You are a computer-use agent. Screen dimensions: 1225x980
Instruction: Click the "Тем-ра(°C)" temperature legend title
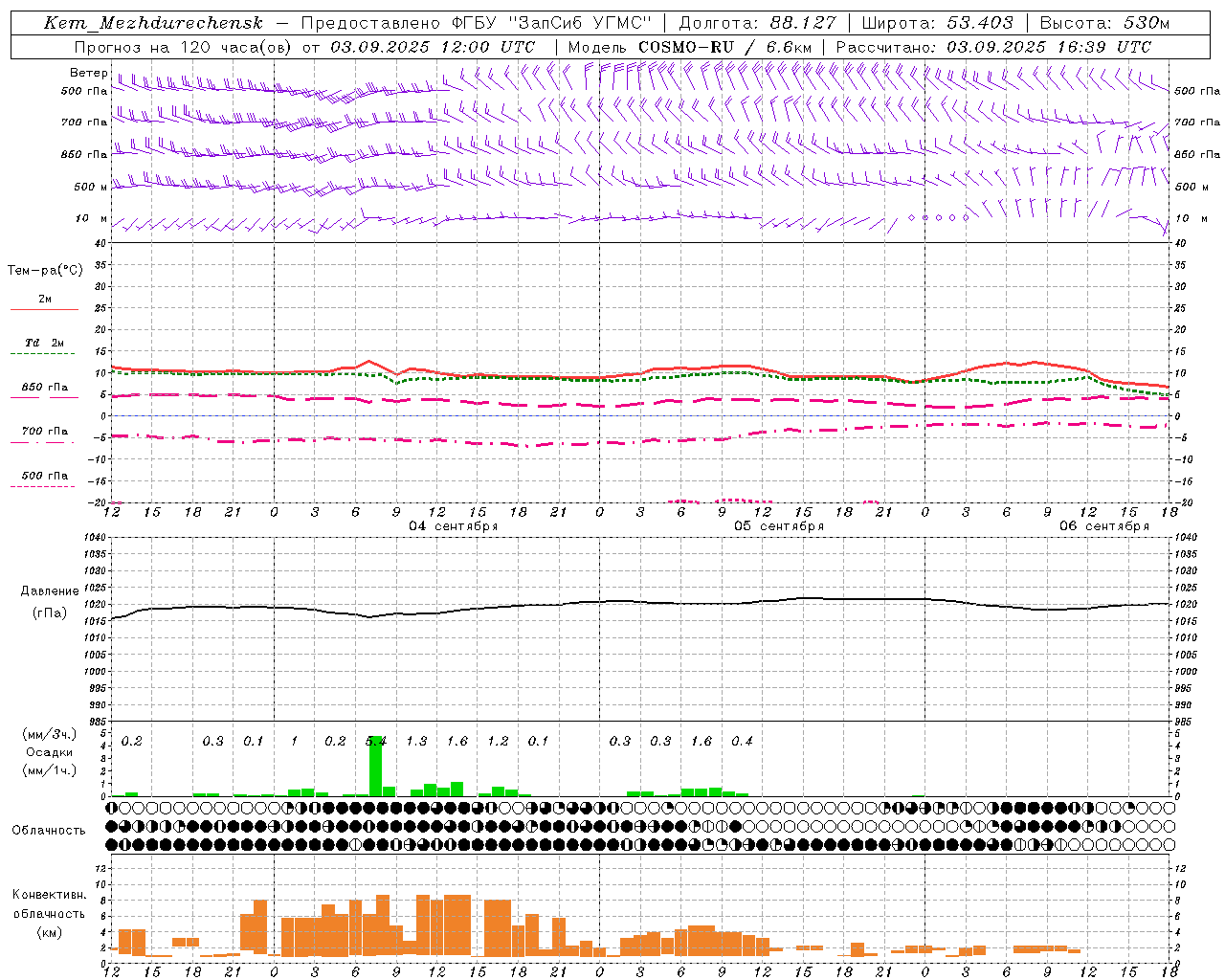click(45, 271)
